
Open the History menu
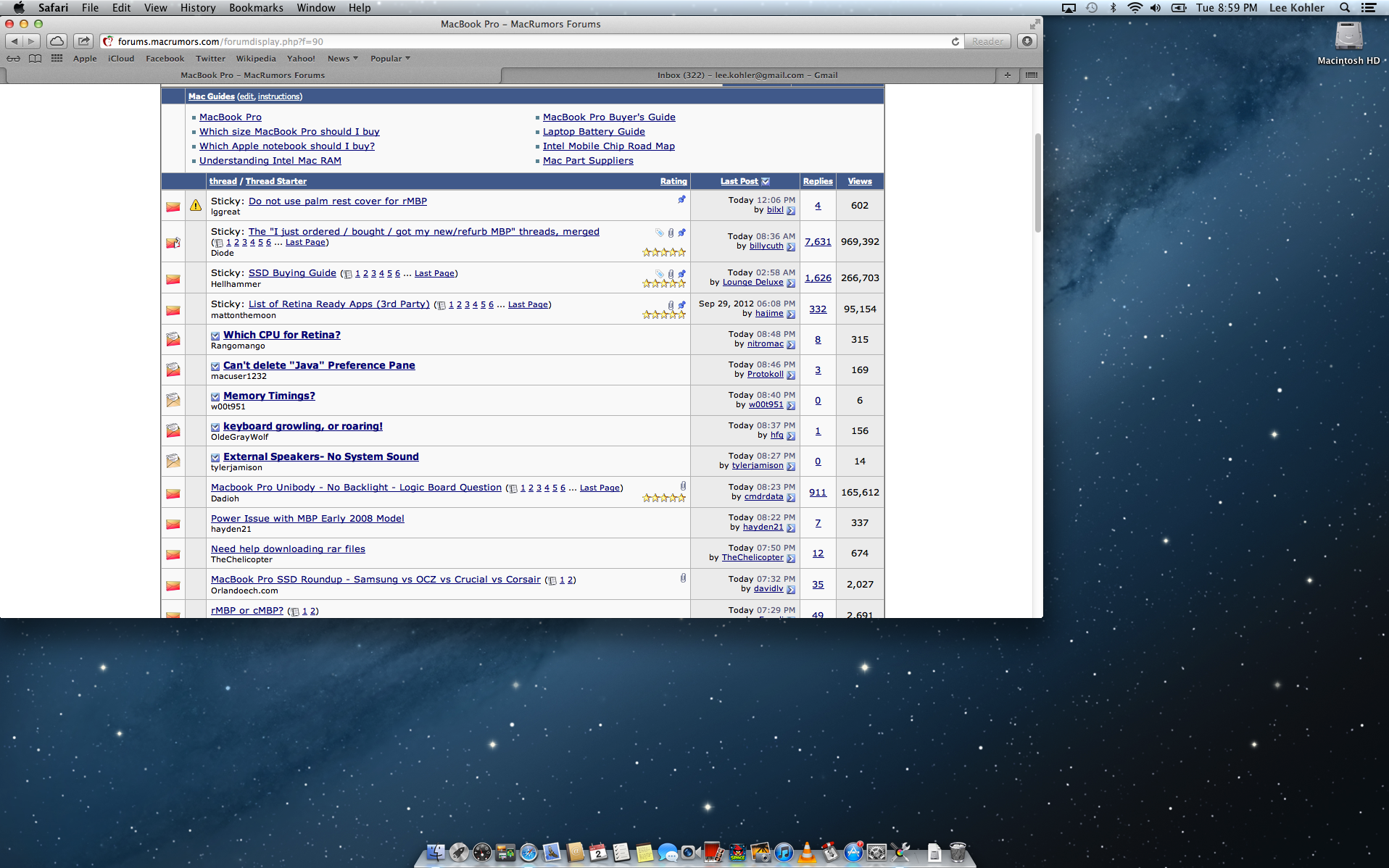tap(198, 8)
